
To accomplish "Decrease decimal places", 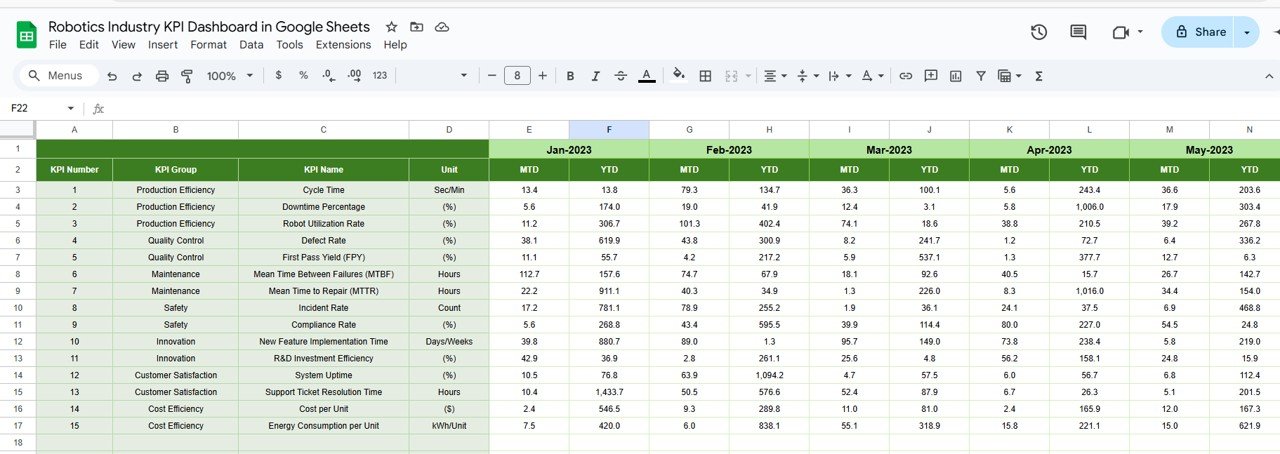I will 329,76.
